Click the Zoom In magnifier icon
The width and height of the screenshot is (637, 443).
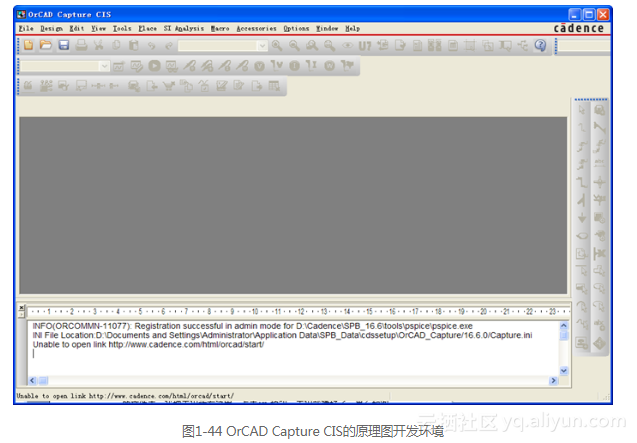(277, 46)
